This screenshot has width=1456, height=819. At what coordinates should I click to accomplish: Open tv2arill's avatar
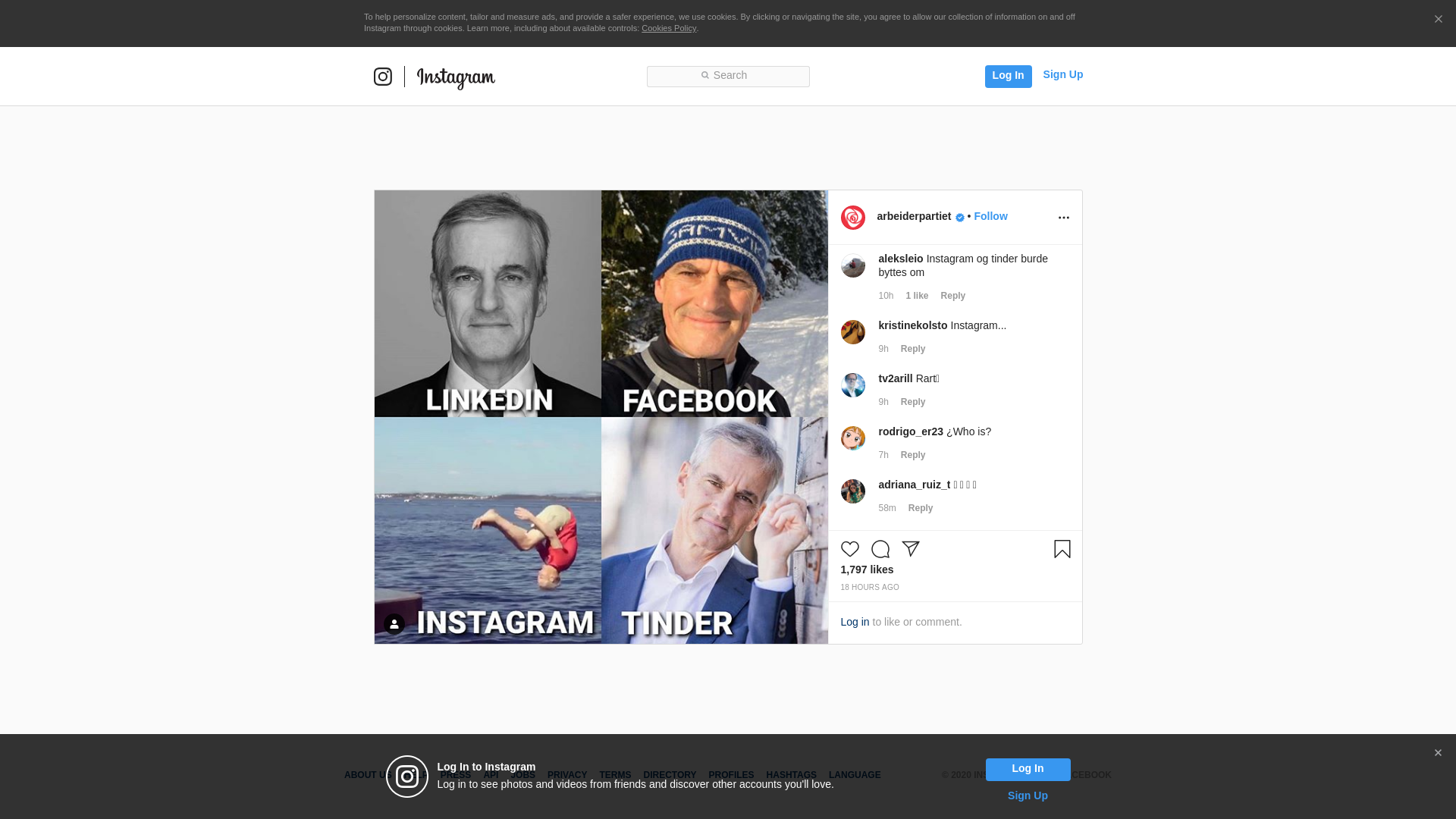[x=853, y=385]
